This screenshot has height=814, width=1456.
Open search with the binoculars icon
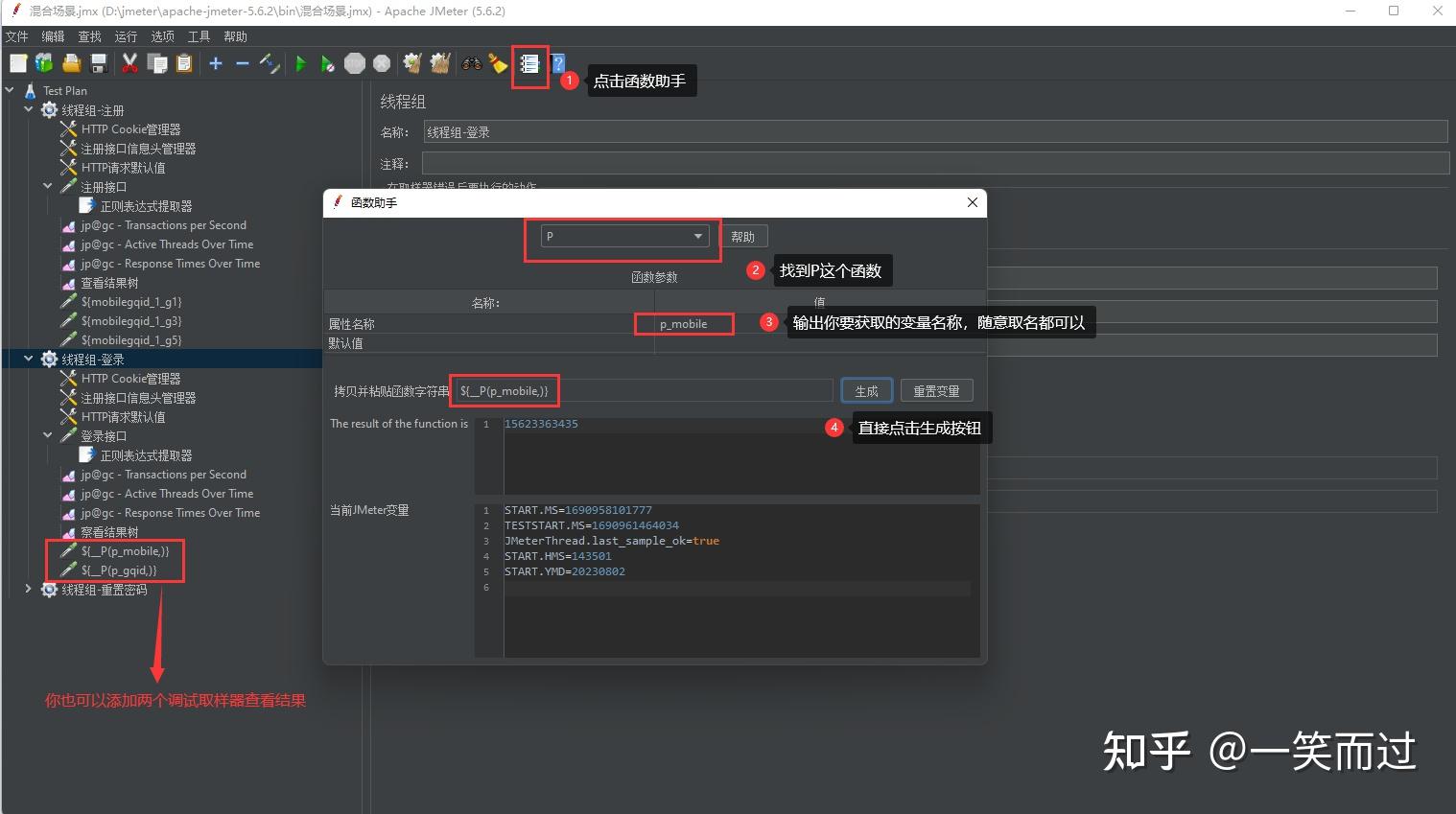471,64
